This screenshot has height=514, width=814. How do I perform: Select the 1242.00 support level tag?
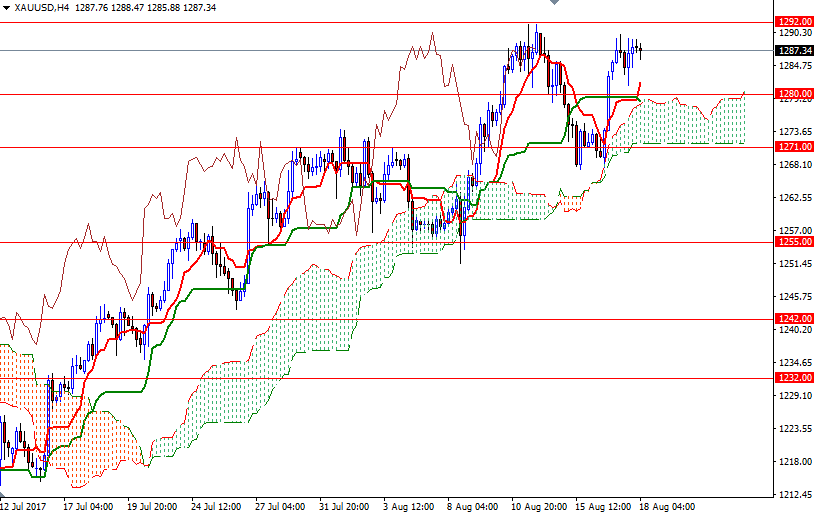[793, 319]
